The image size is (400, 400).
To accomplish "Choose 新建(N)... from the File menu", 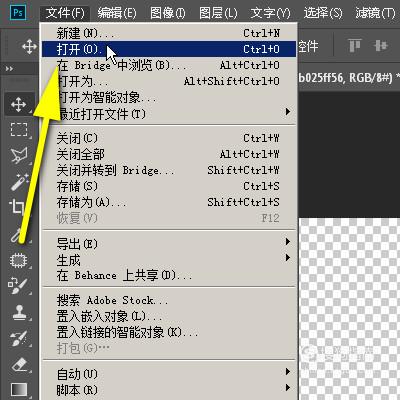I will pyautogui.click(x=169, y=33).
